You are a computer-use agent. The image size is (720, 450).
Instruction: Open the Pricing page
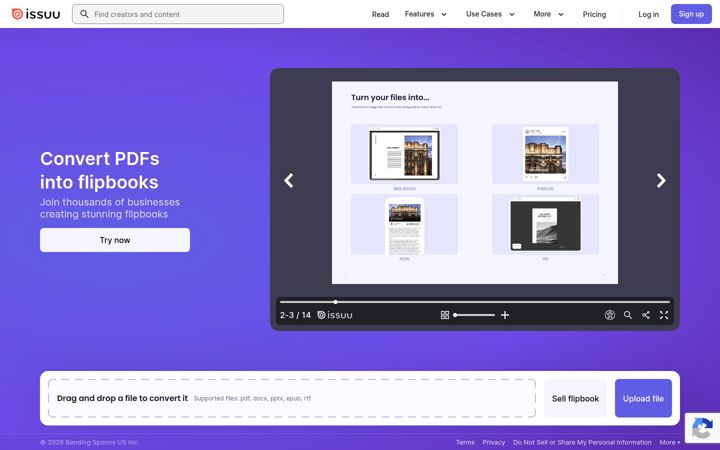pyautogui.click(x=594, y=14)
